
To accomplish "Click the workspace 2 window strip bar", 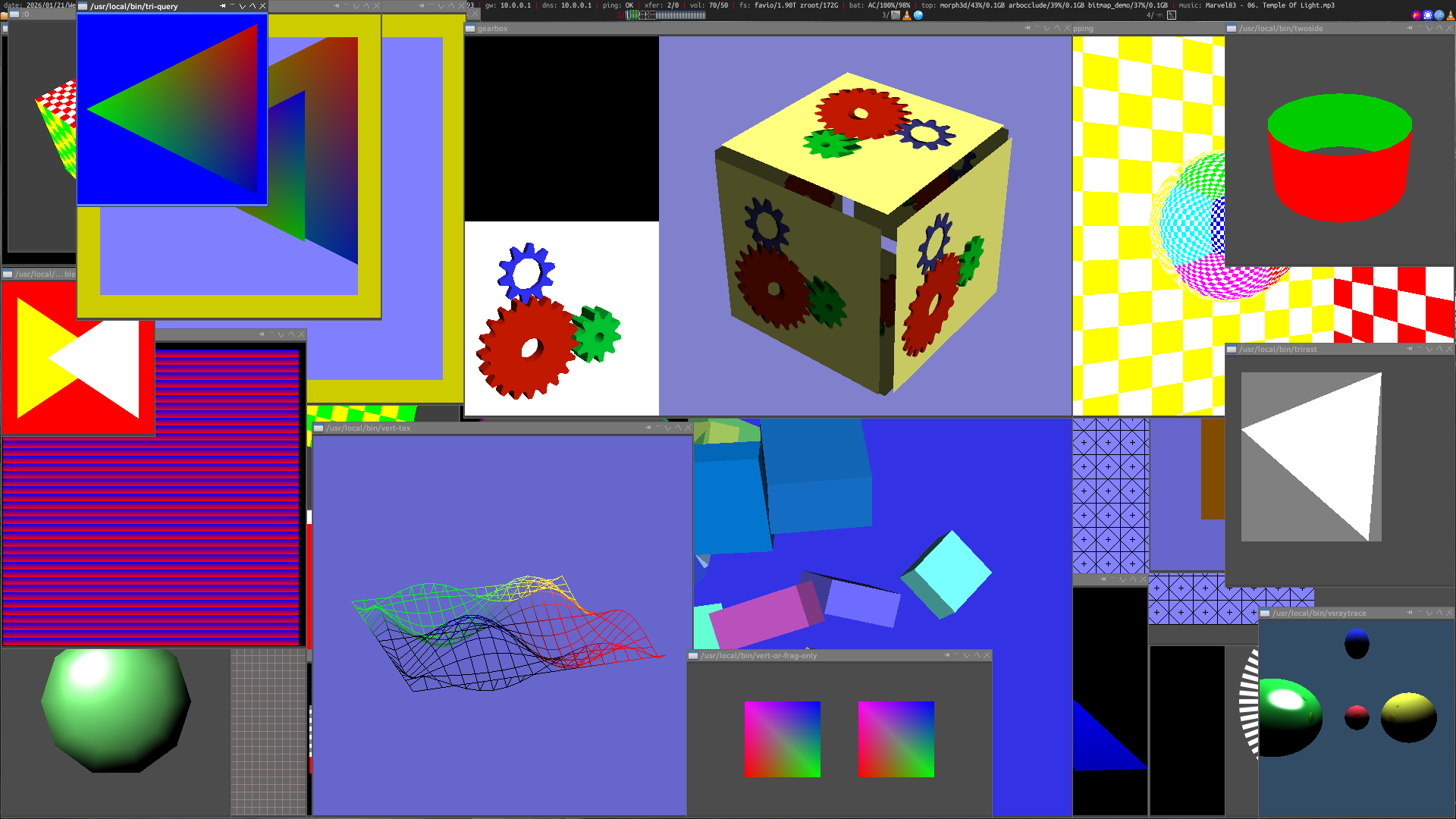I will click(666, 15).
